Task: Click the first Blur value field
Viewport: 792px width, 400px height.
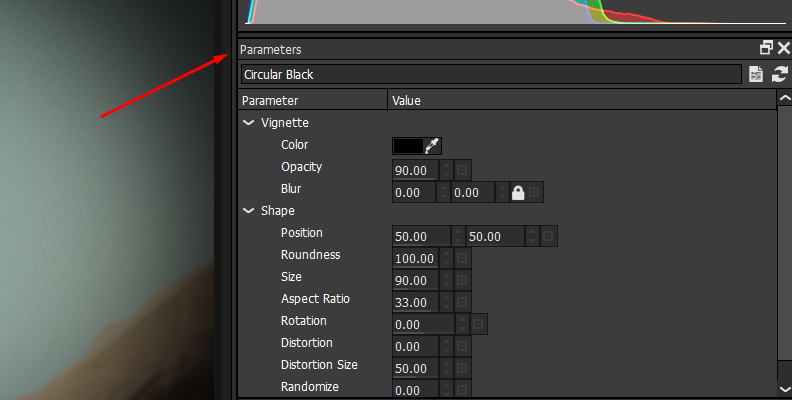Action: pyautogui.click(x=414, y=192)
